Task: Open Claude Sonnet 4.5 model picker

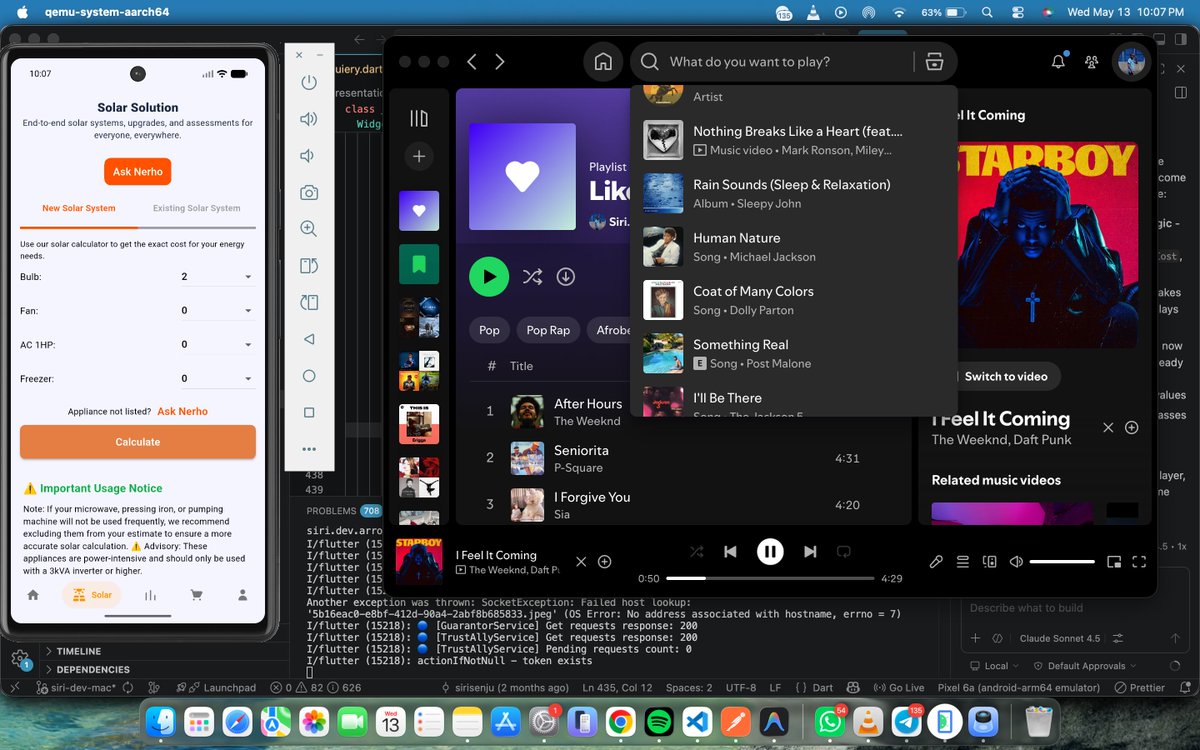Action: [1059, 638]
